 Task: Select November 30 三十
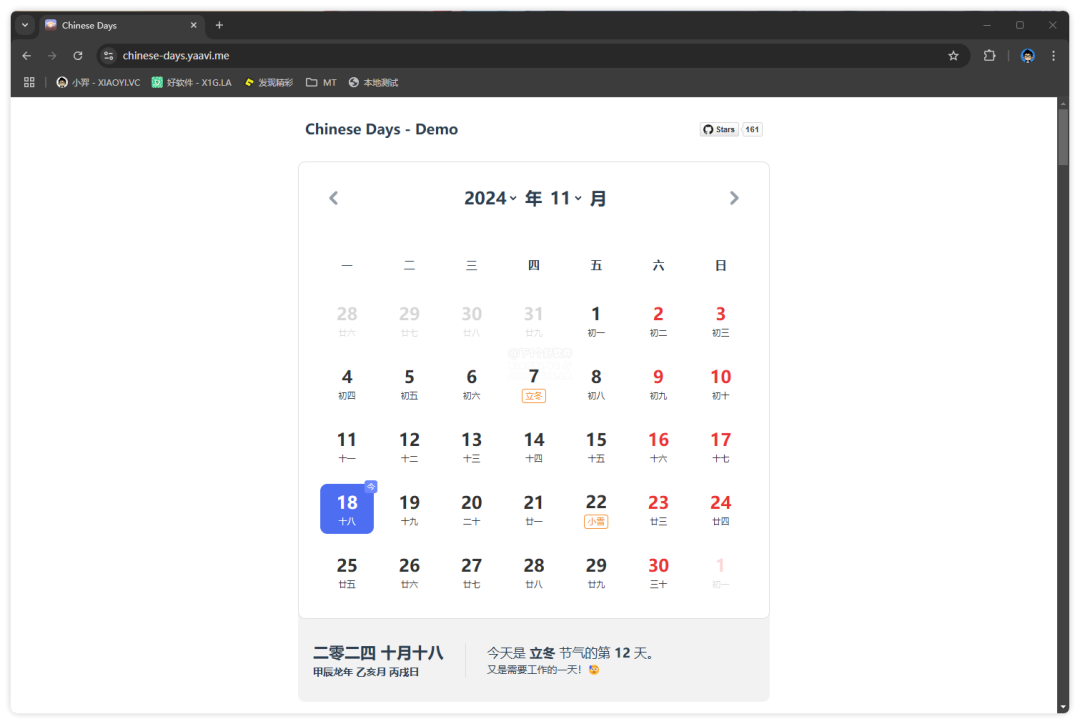(x=658, y=572)
